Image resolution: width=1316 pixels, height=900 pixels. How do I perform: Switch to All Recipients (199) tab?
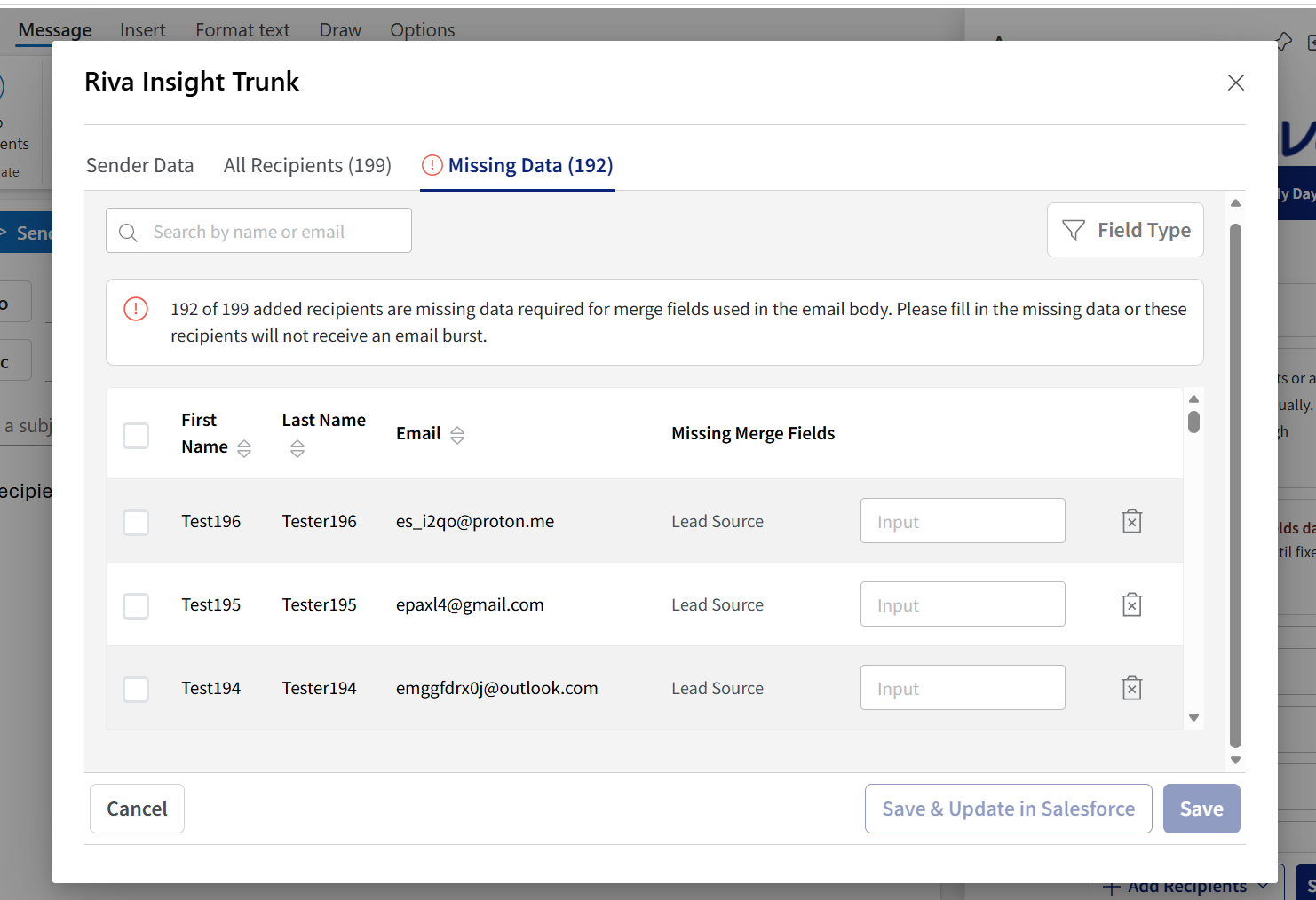coord(307,165)
